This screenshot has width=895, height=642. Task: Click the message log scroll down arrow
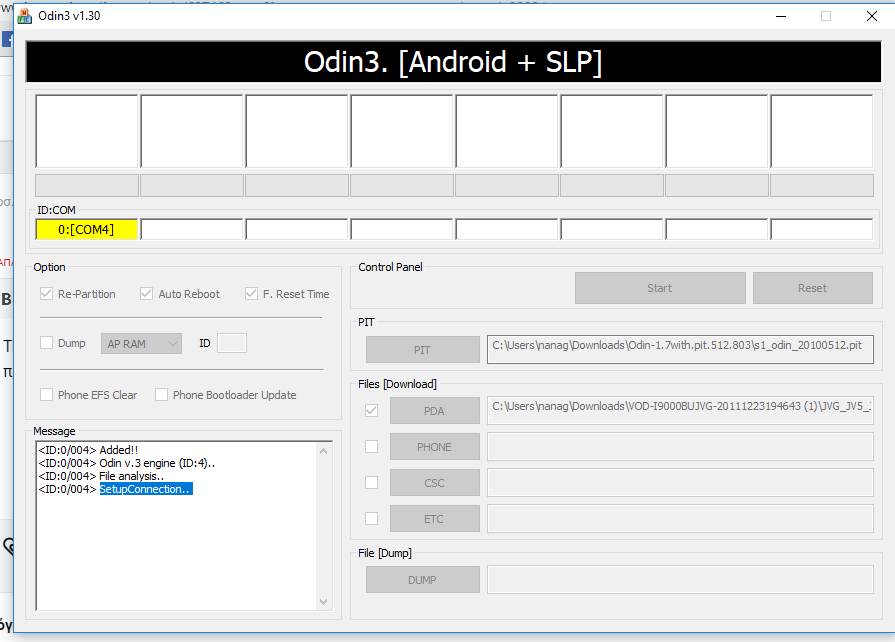[x=324, y=601]
